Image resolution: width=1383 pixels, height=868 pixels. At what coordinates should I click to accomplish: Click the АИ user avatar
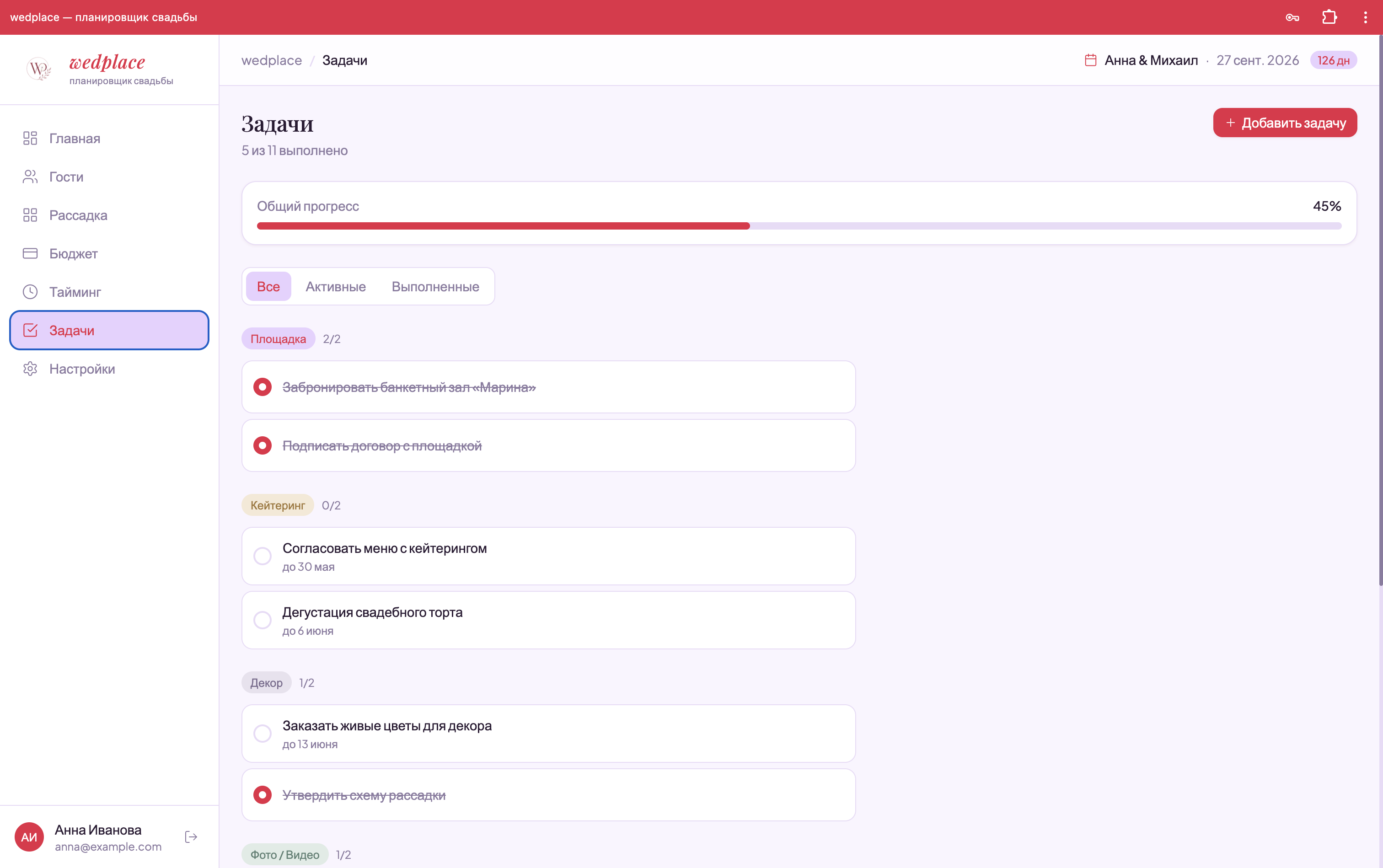coord(29,837)
